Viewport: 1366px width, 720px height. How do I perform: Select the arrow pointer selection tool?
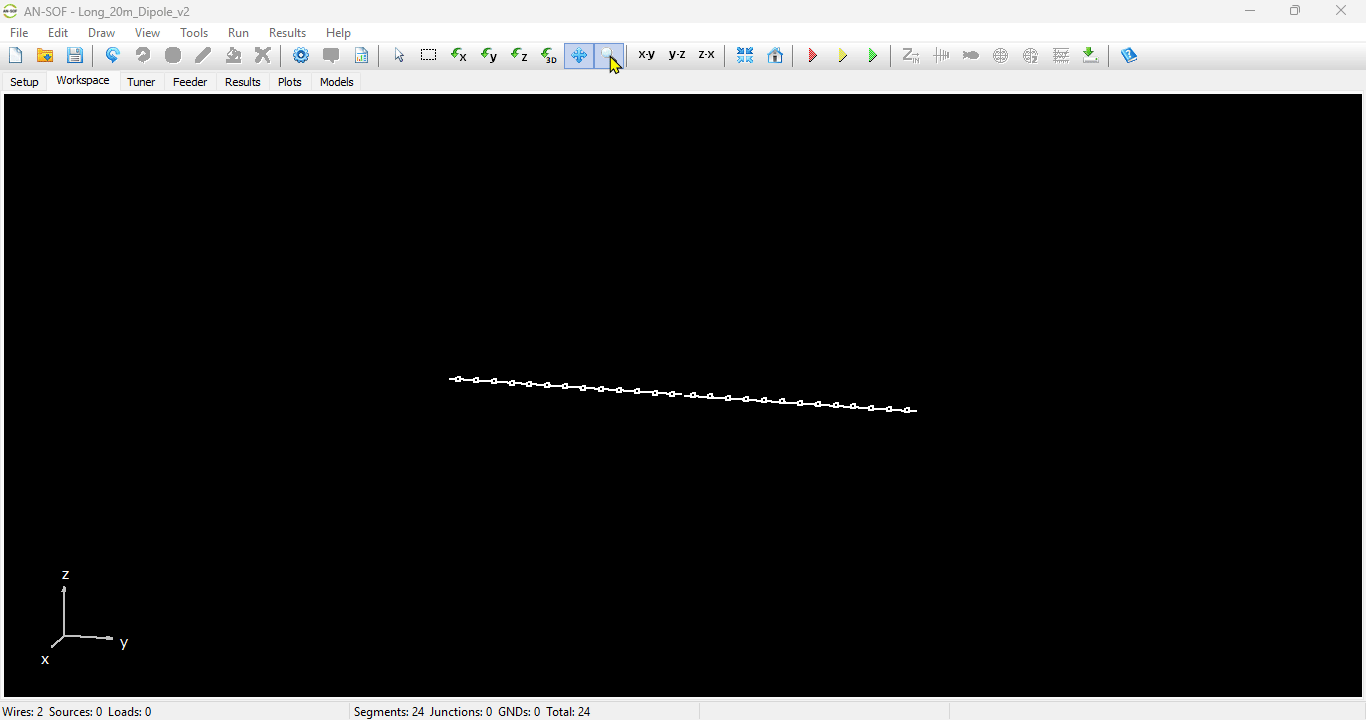click(x=399, y=56)
